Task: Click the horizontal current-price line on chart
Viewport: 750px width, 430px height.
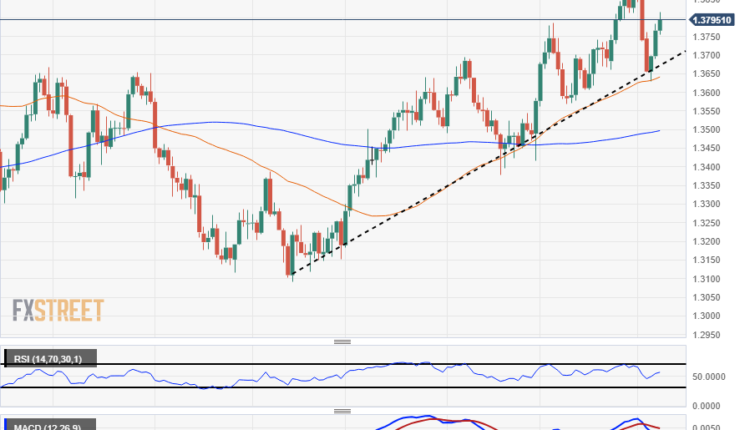Action: [x=300, y=20]
